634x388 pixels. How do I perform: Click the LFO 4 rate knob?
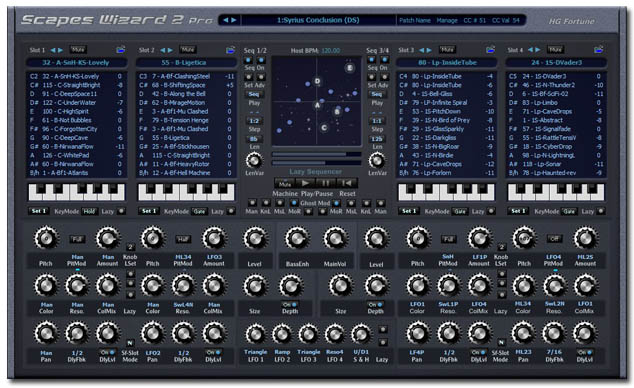tap(334, 335)
